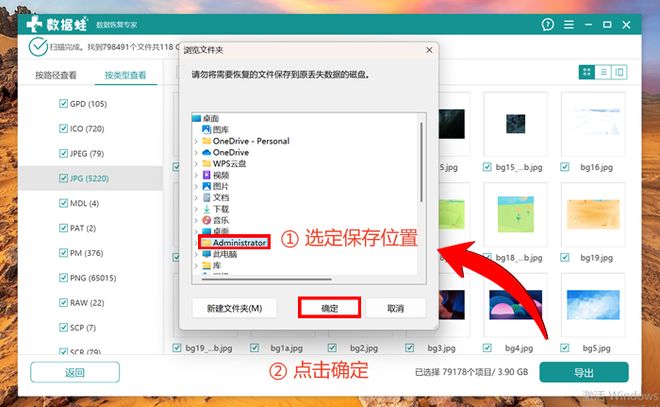The height and width of the screenshot is (407, 660).
Task: Uncheck bg19.jpg file checkbox
Action: (x=564, y=258)
